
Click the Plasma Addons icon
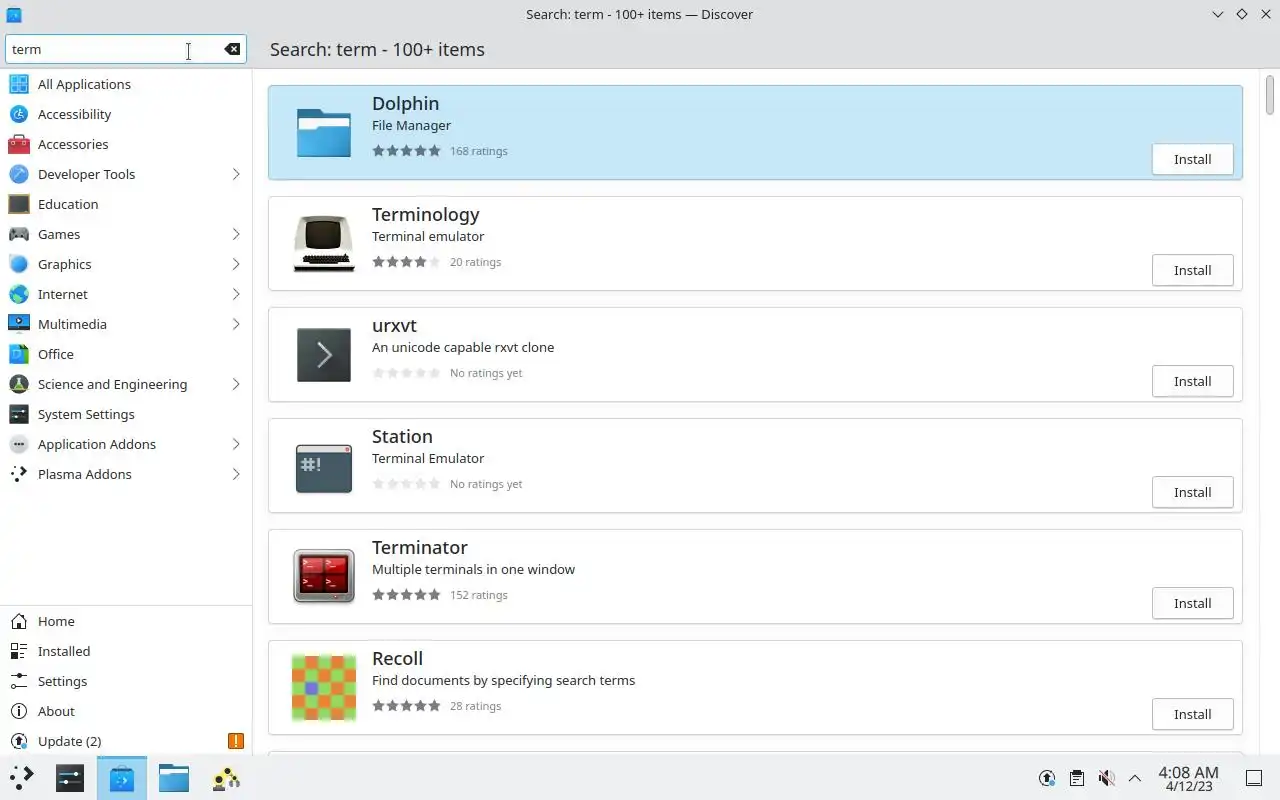tap(18, 474)
